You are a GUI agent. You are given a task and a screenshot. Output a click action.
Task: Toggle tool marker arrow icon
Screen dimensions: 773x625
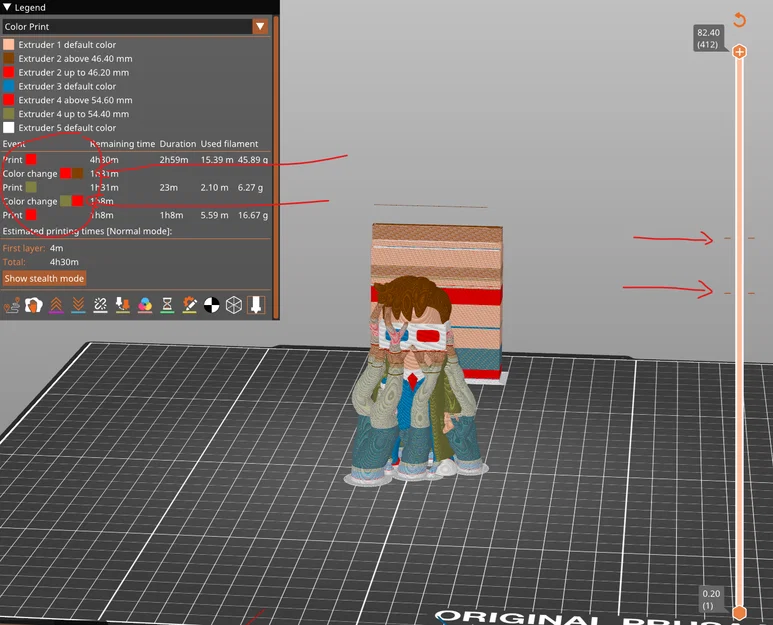(256, 305)
